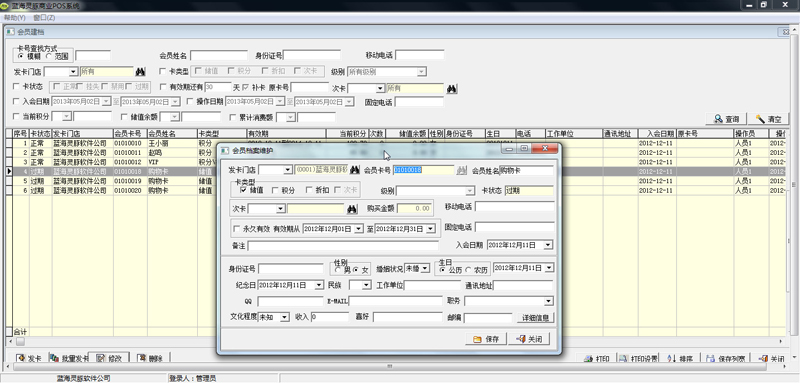Open 纪念日 date dropdown

[x=319, y=285]
